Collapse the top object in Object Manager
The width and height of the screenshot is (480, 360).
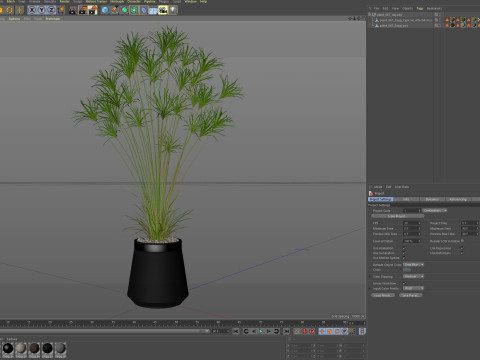370,15
